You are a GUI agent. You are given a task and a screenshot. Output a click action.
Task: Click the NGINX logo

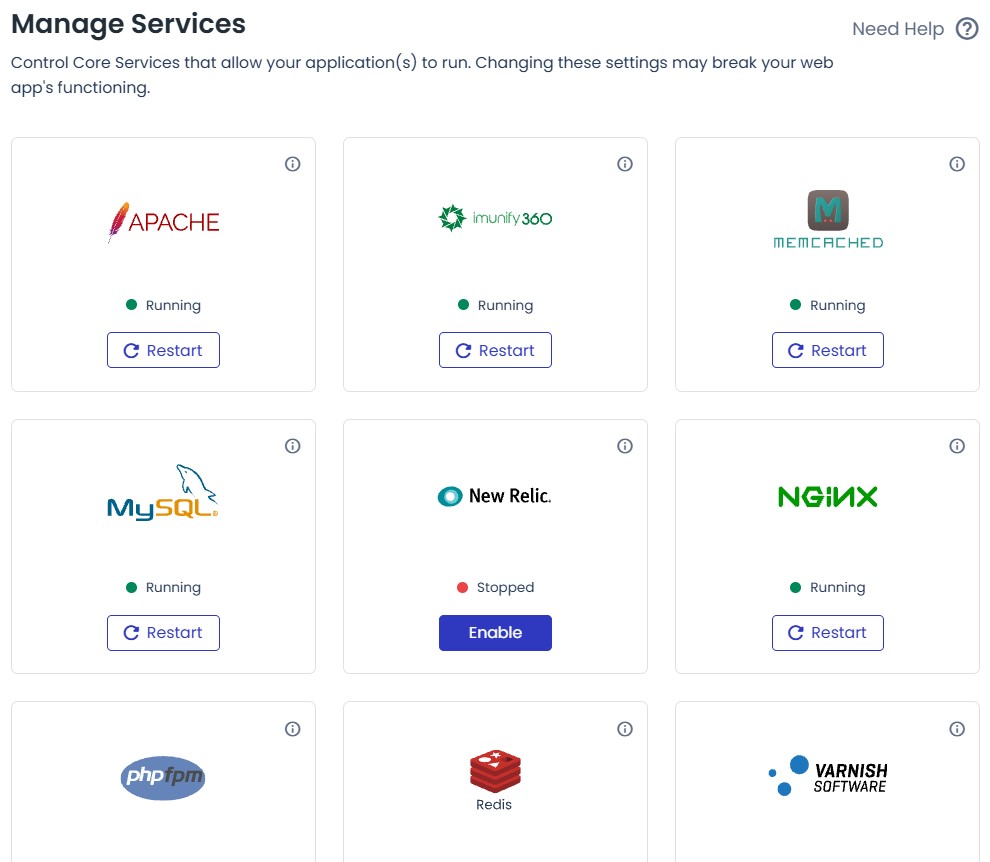827,496
